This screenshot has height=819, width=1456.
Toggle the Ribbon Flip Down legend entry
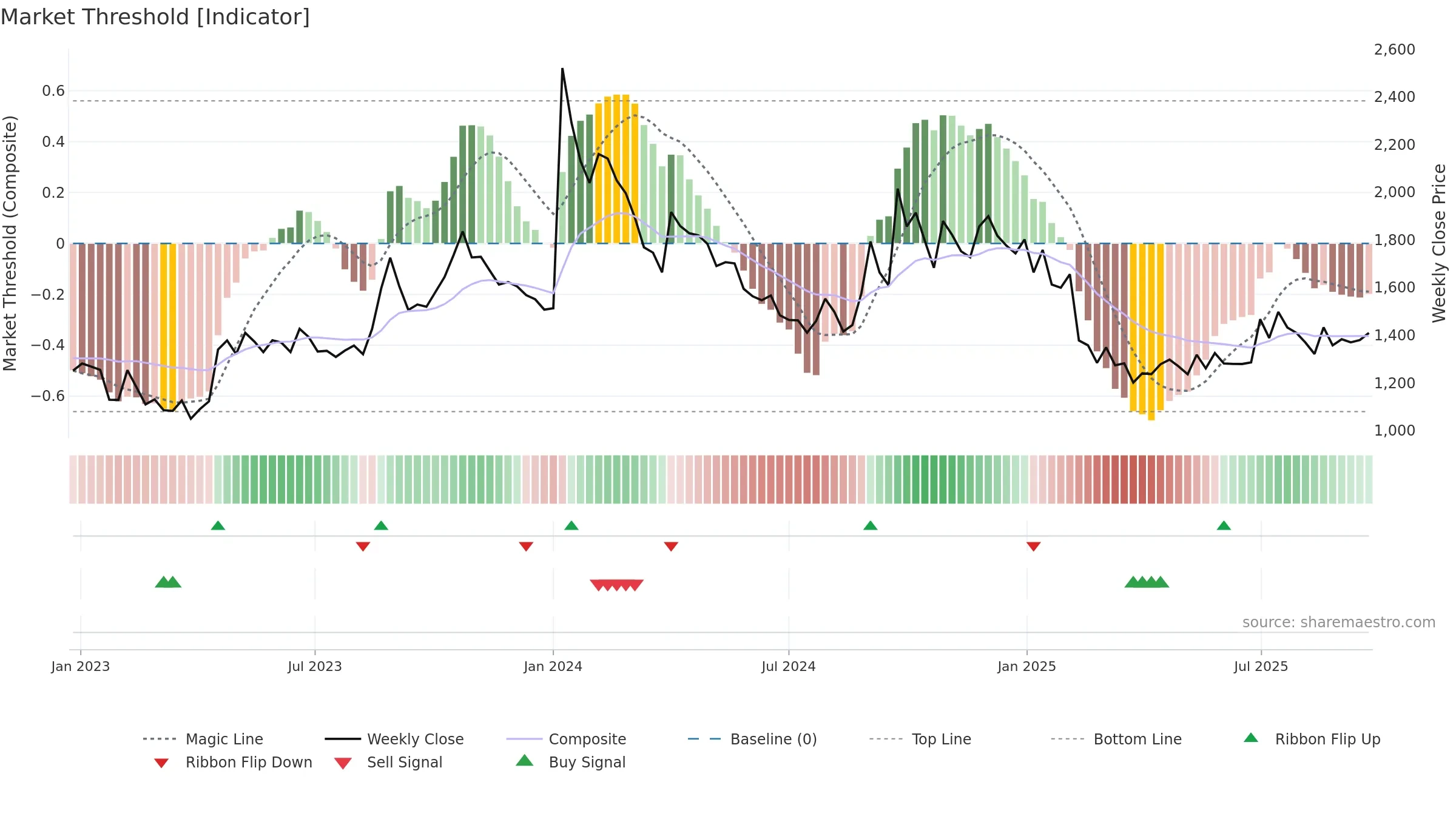[x=233, y=762]
